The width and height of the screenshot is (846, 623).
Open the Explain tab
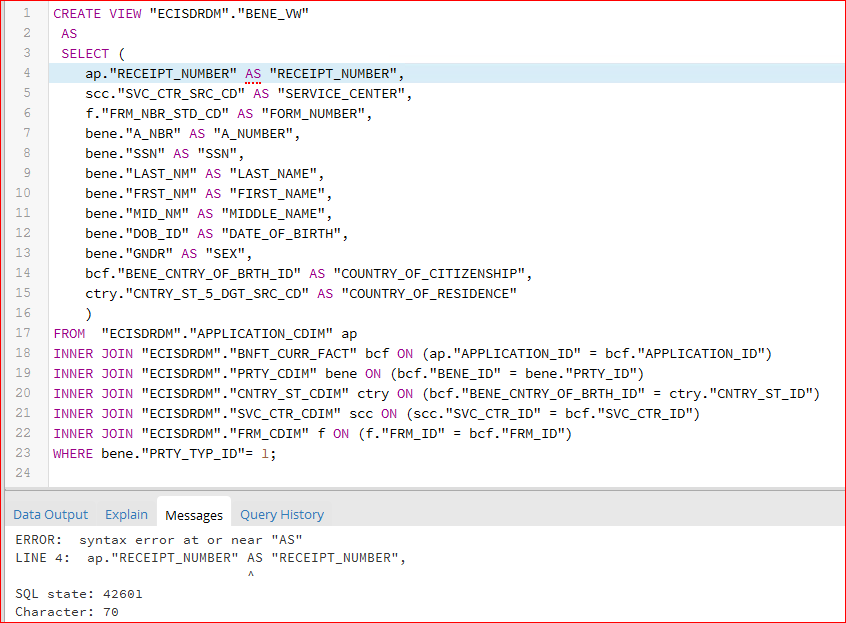click(x=126, y=515)
